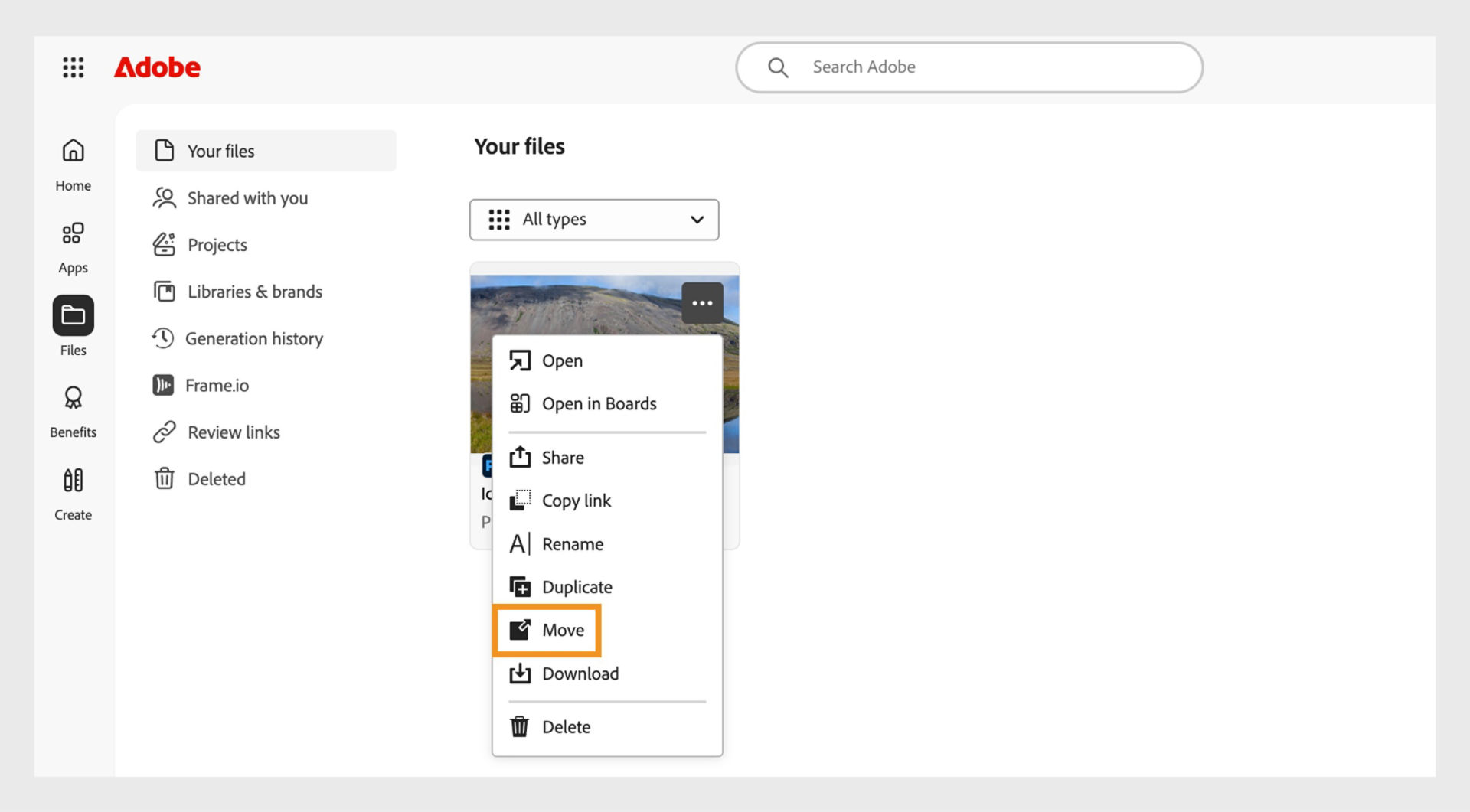
Task: Choose Open in Boards
Action: click(607, 403)
